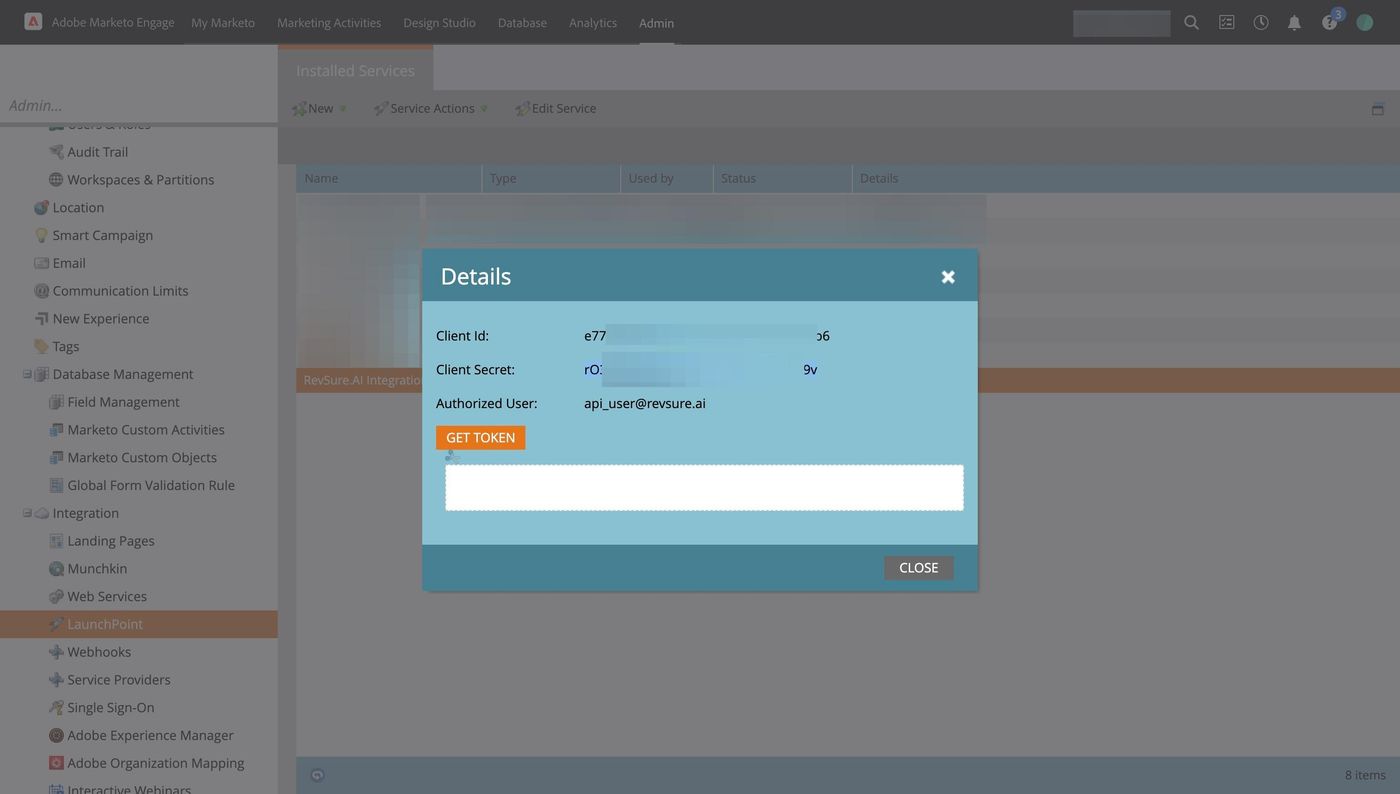This screenshot has width=1400, height=794.
Task: Sort by the Status column header
Action: (x=782, y=178)
